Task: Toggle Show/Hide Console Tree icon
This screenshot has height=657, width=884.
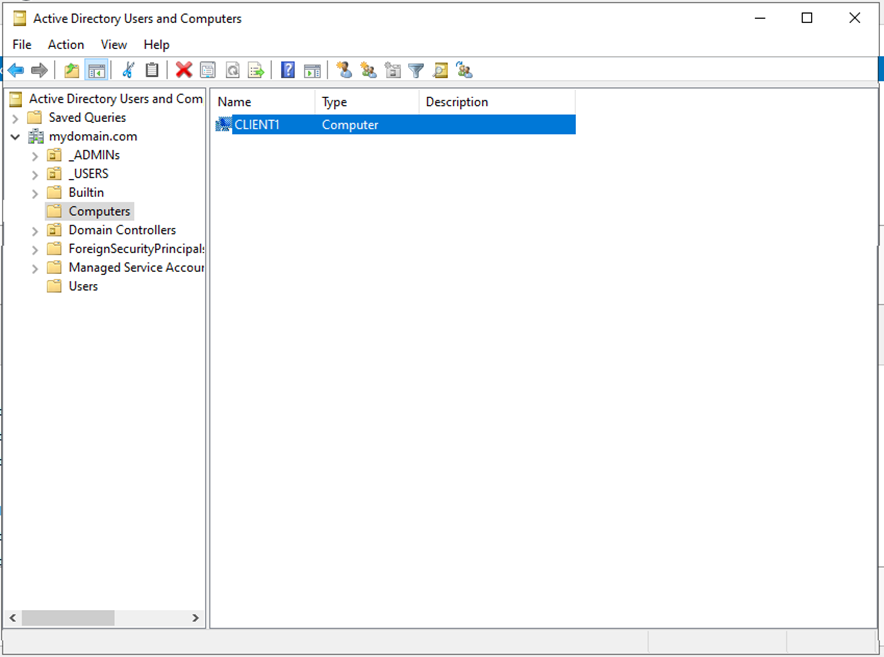Action: tap(96, 70)
